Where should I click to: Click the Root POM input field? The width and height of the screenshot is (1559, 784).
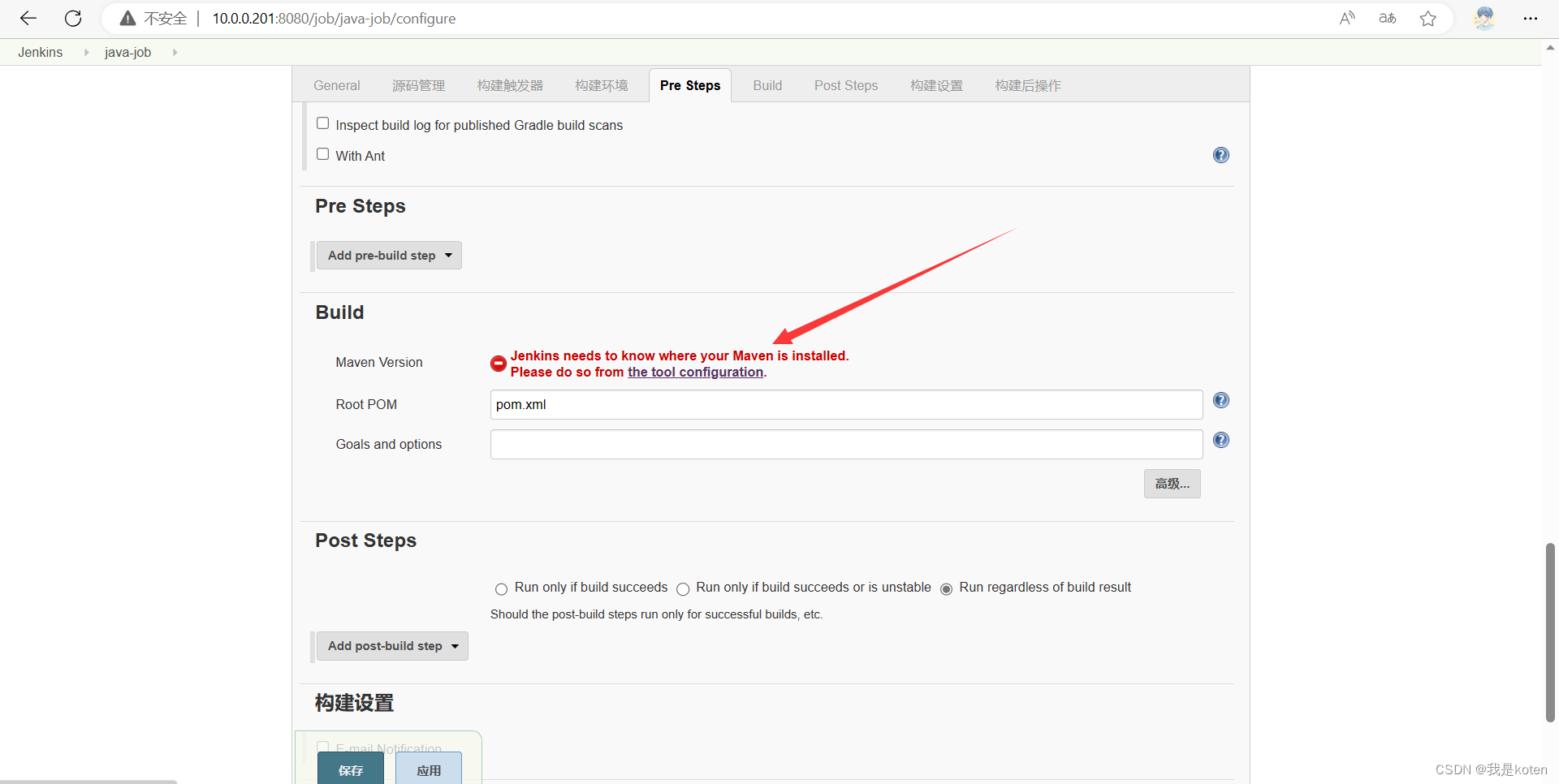846,404
